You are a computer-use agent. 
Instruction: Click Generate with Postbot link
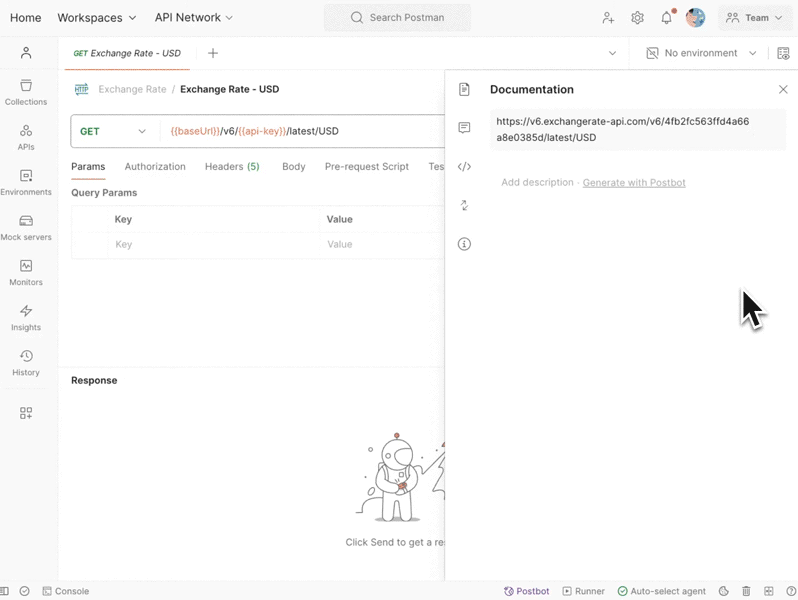tap(634, 183)
